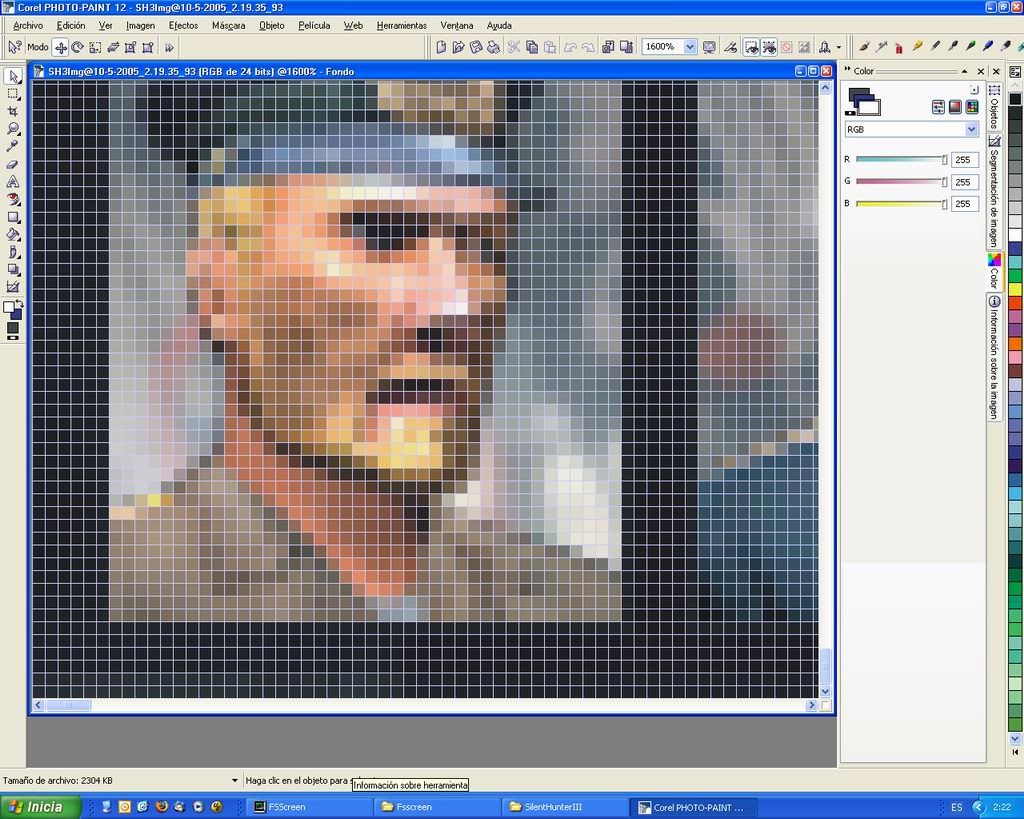Open the Edición menu
Screen dimensions: 1024x819
point(71,25)
